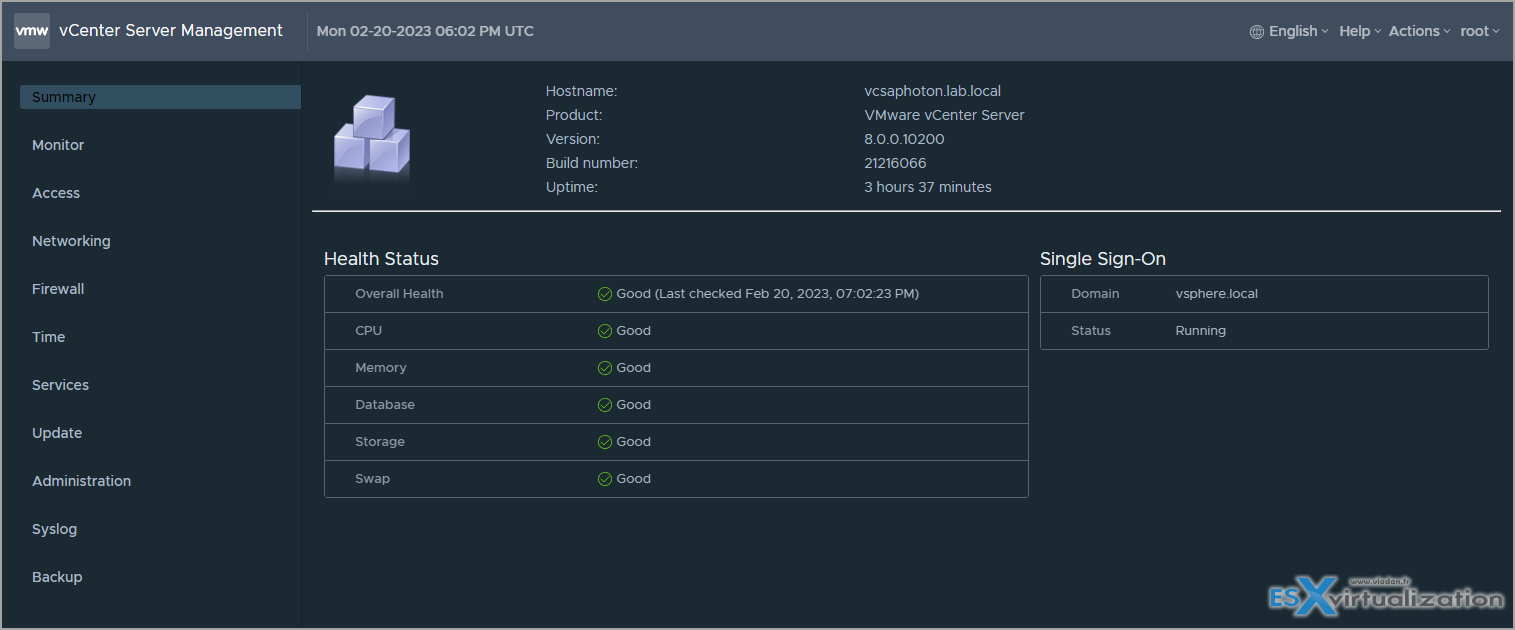The height and width of the screenshot is (630, 1515).
Task: Expand the Help menu
Action: 1359,31
